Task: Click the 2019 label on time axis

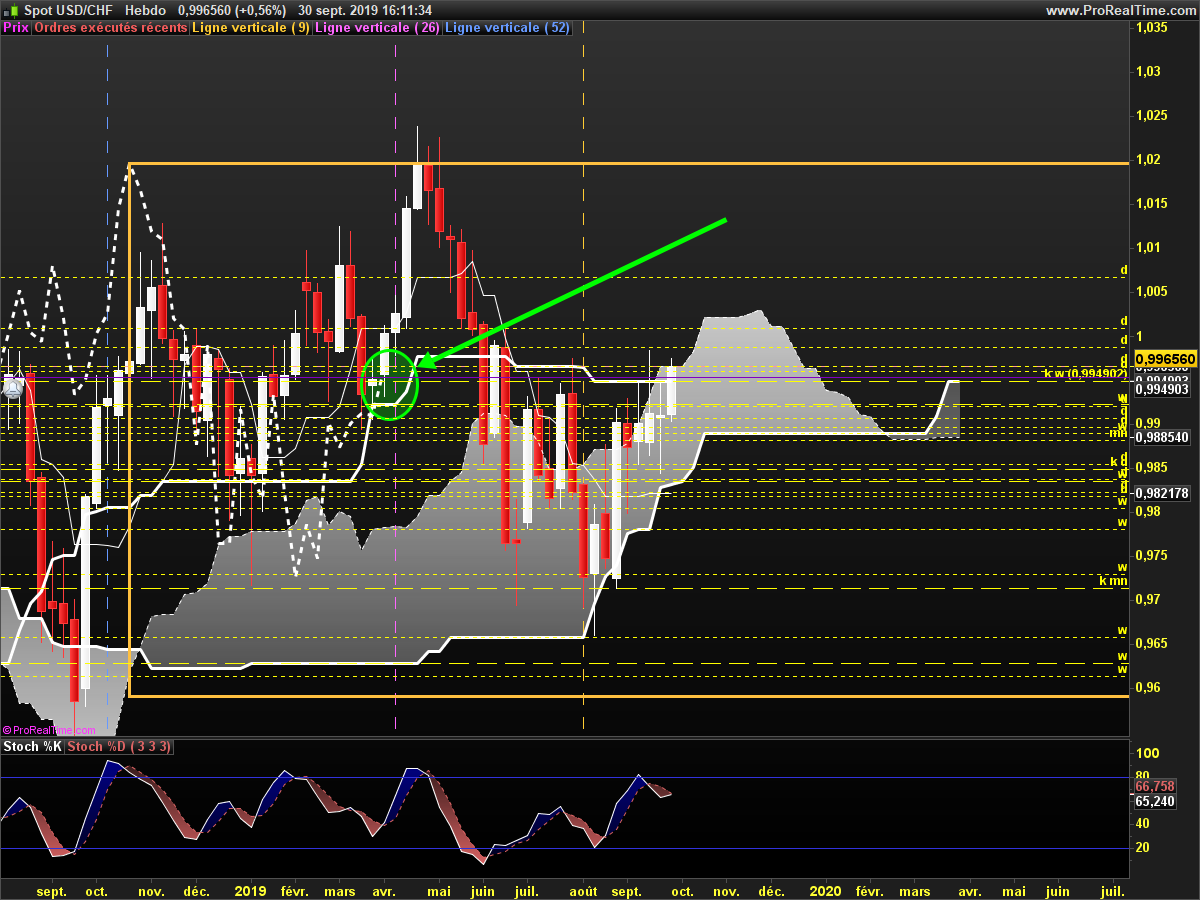Action: click(x=250, y=890)
